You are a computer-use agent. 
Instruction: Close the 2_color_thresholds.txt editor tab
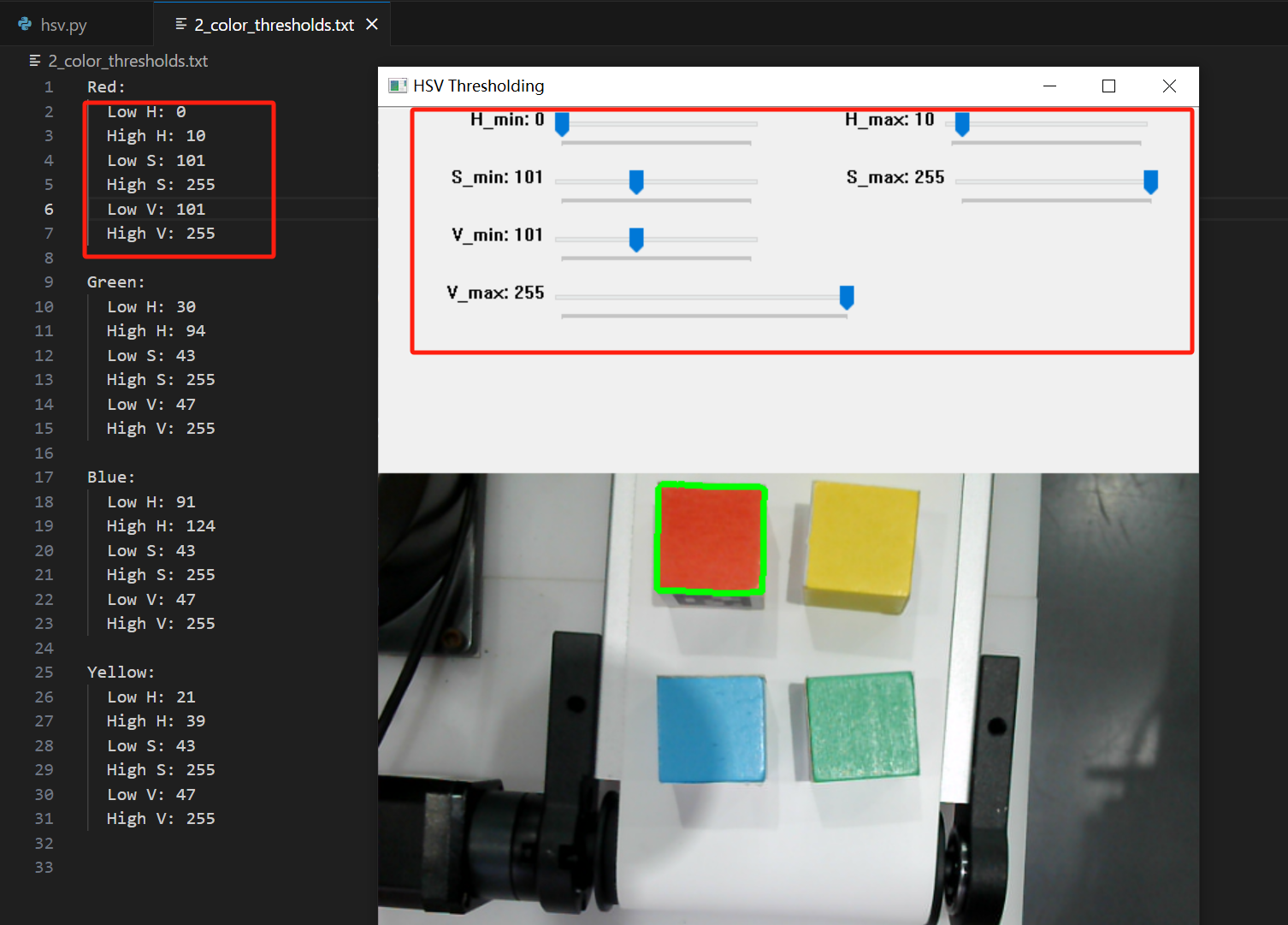pos(372,25)
